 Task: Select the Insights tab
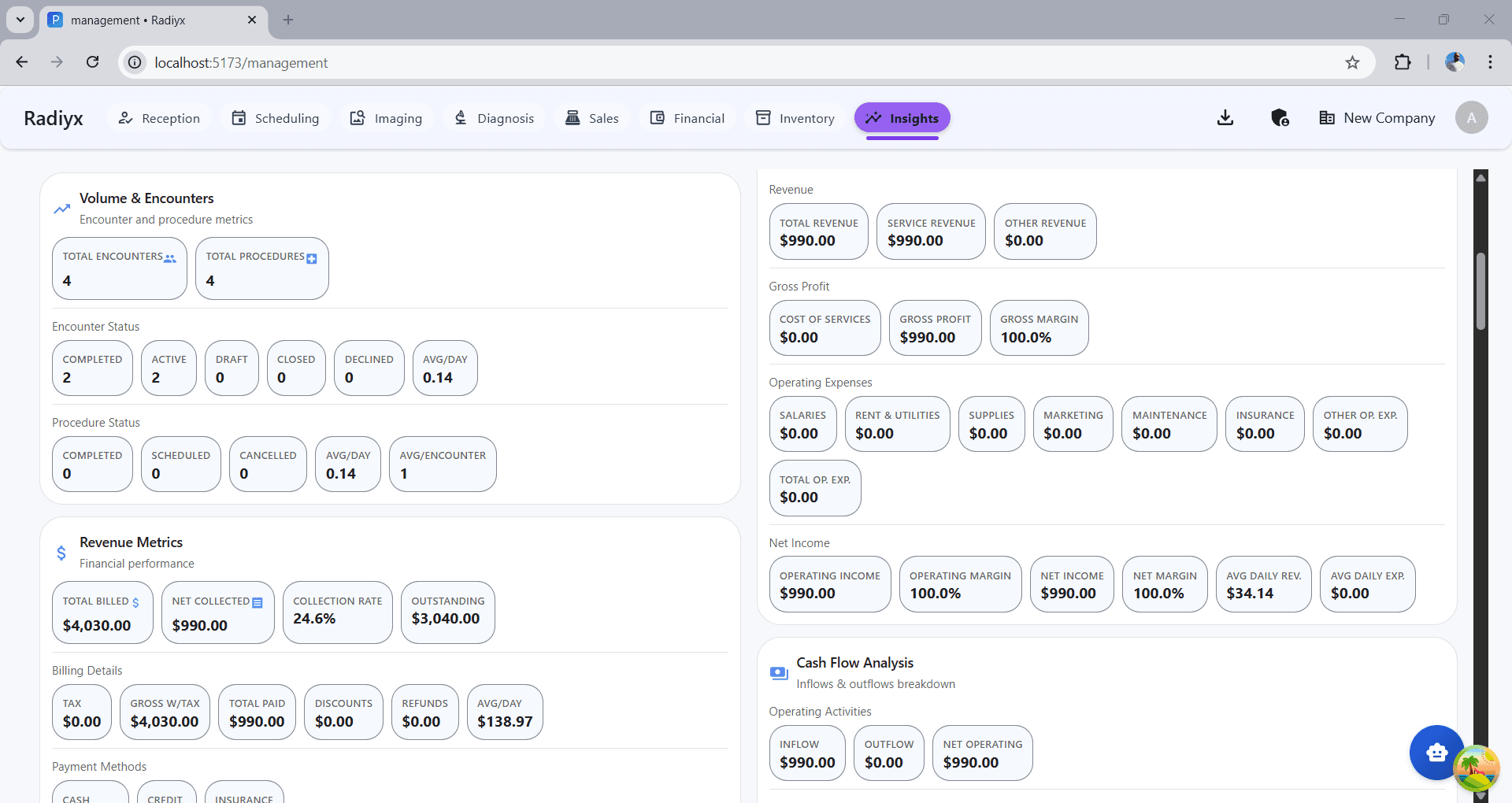point(902,118)
